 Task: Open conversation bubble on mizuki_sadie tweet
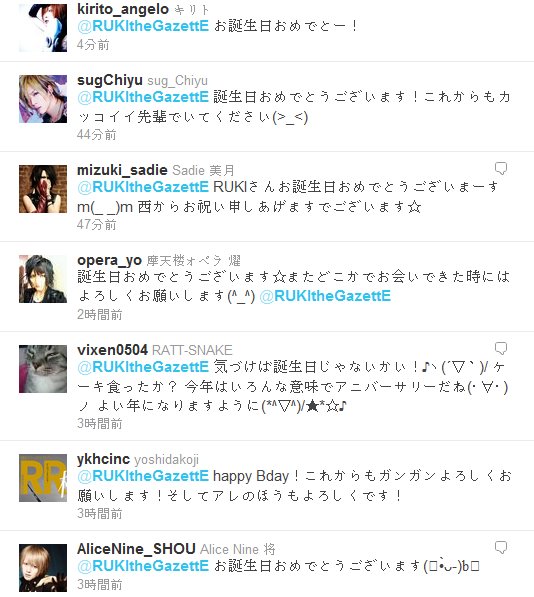point(501,169)
